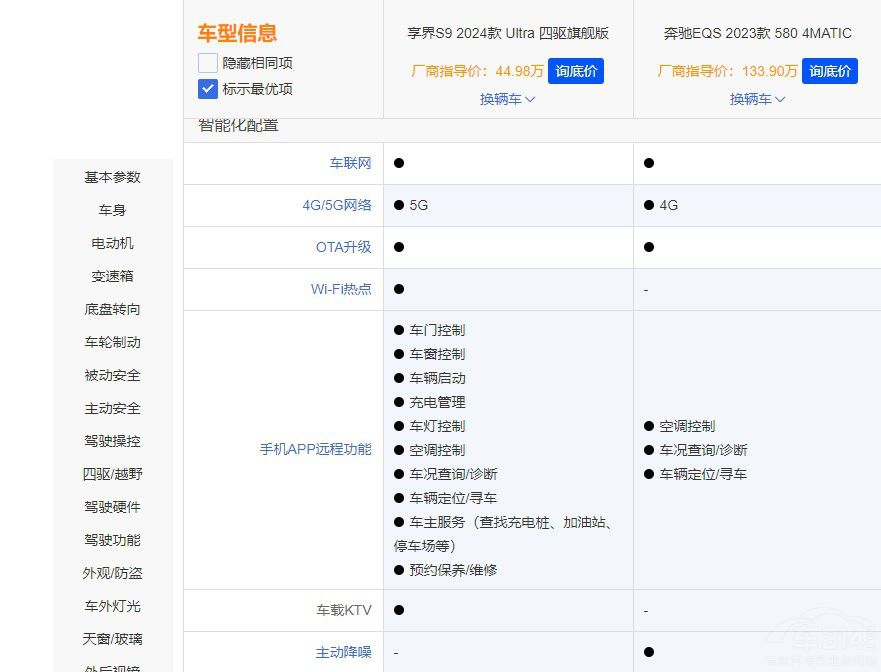The height and width of the screenshot is (672, 881).
Task: Select 外观/防盗 in the sidebar
Action: (x=112, y=573)
